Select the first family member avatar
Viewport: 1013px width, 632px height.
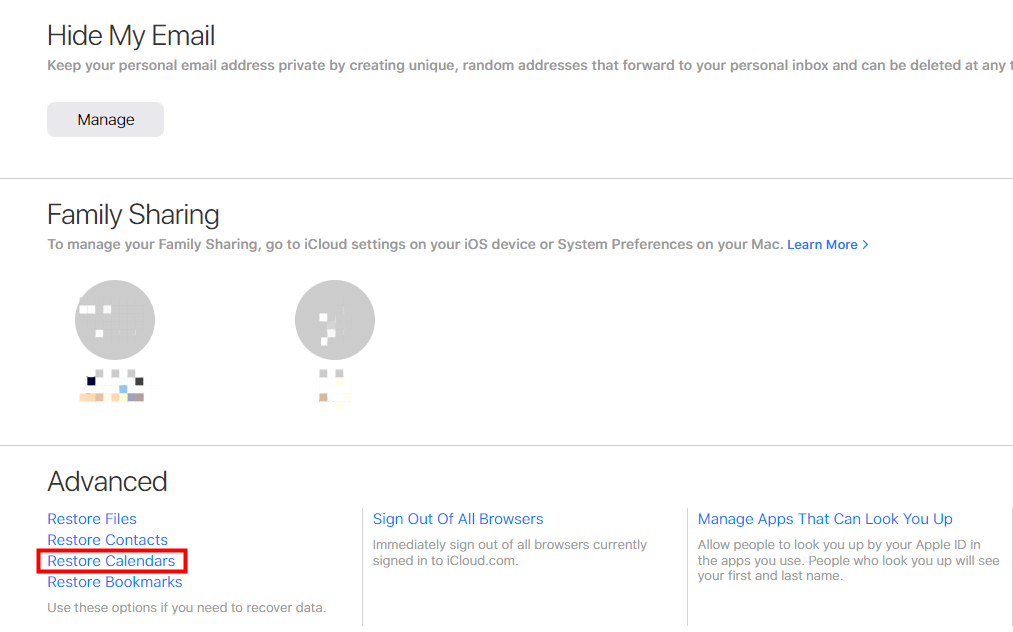(x=115, y=320)
